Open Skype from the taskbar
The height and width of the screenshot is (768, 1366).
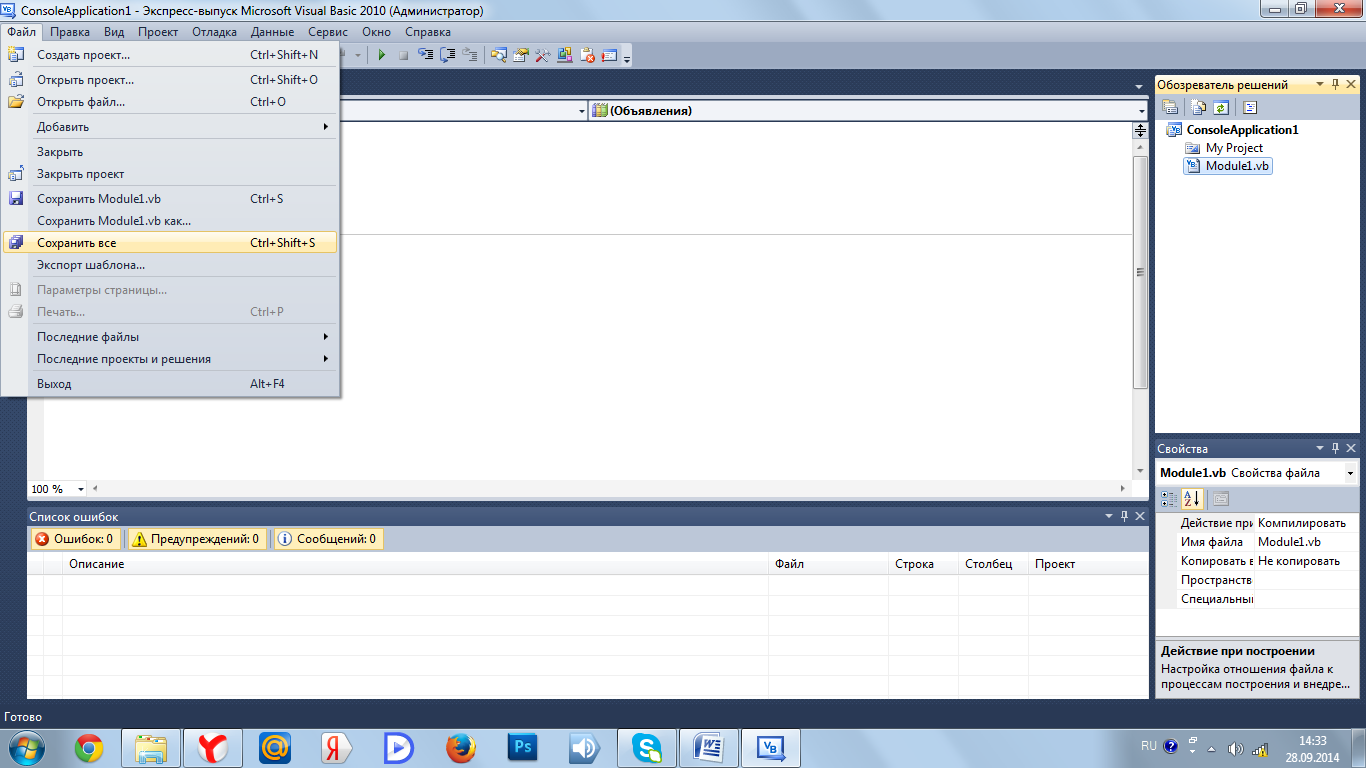(x=646, y=748)
